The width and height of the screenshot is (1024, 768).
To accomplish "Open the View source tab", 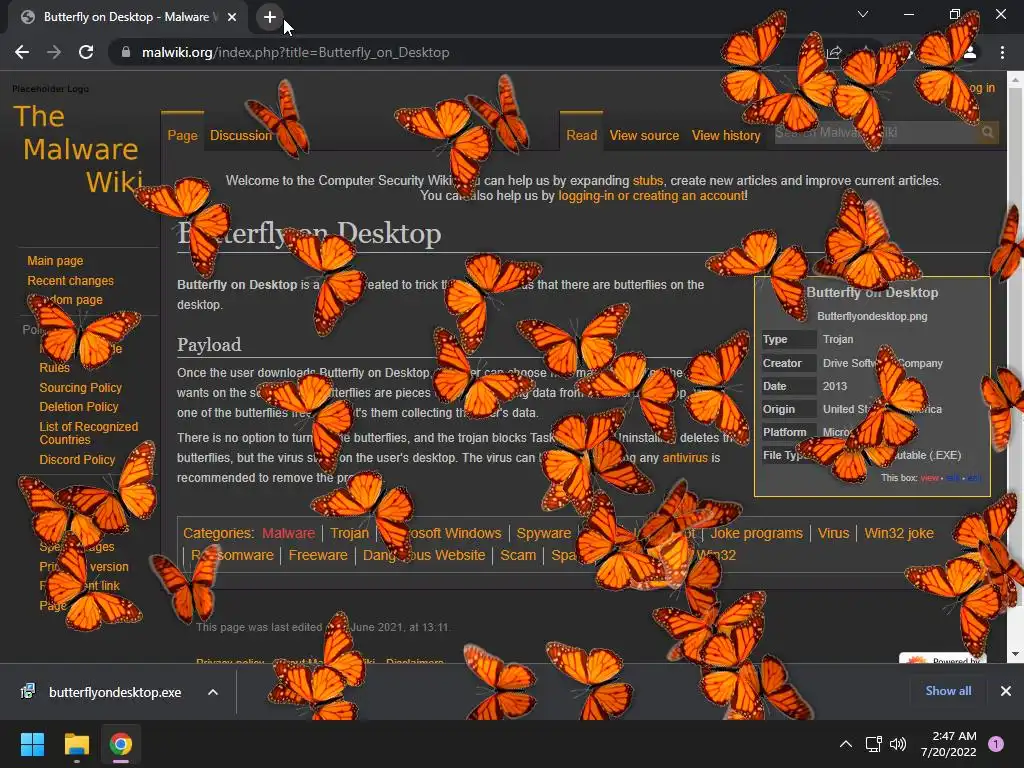I will point(644,135).
